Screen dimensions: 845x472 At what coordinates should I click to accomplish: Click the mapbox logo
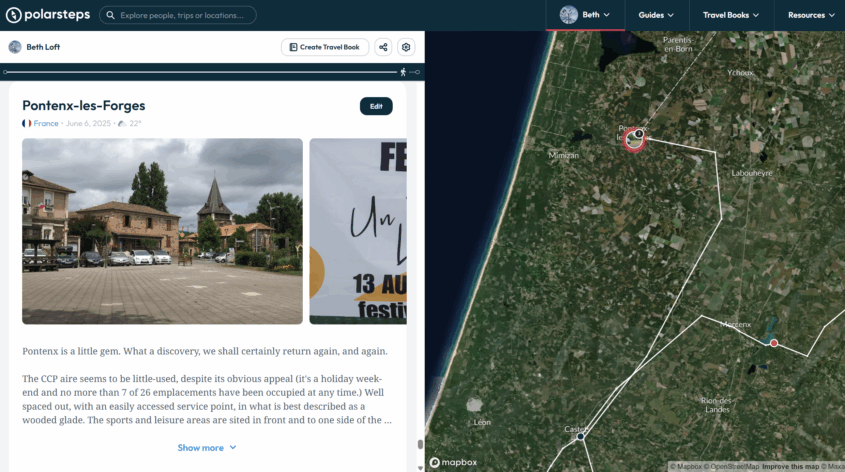tap(453, 462)
